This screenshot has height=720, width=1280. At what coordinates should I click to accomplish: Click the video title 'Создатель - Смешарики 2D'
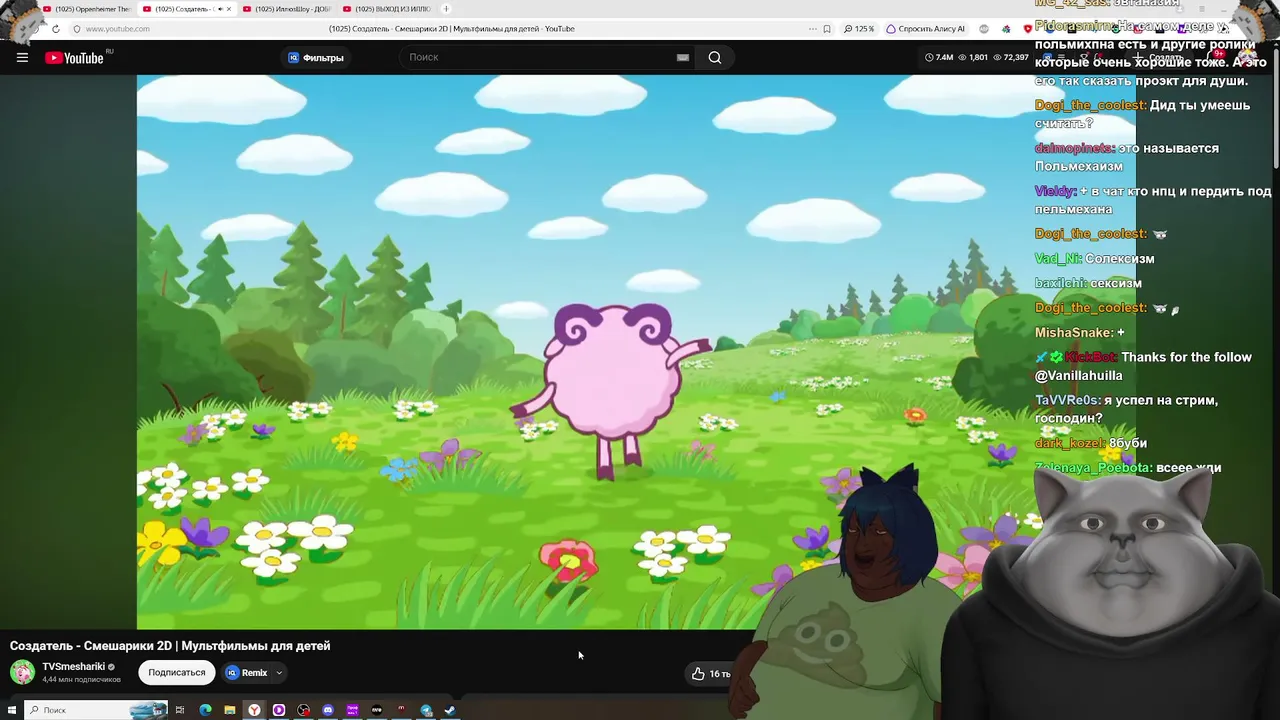point(170,646)
